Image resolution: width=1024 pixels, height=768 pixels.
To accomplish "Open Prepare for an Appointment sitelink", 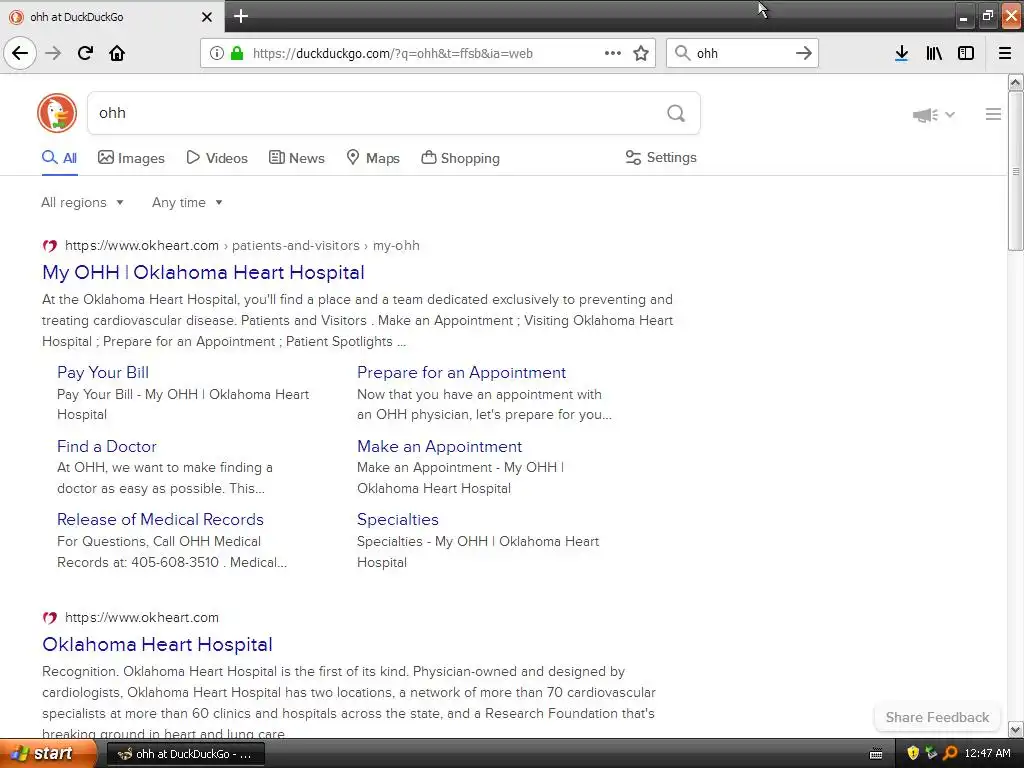I will [x=461, y=372].
